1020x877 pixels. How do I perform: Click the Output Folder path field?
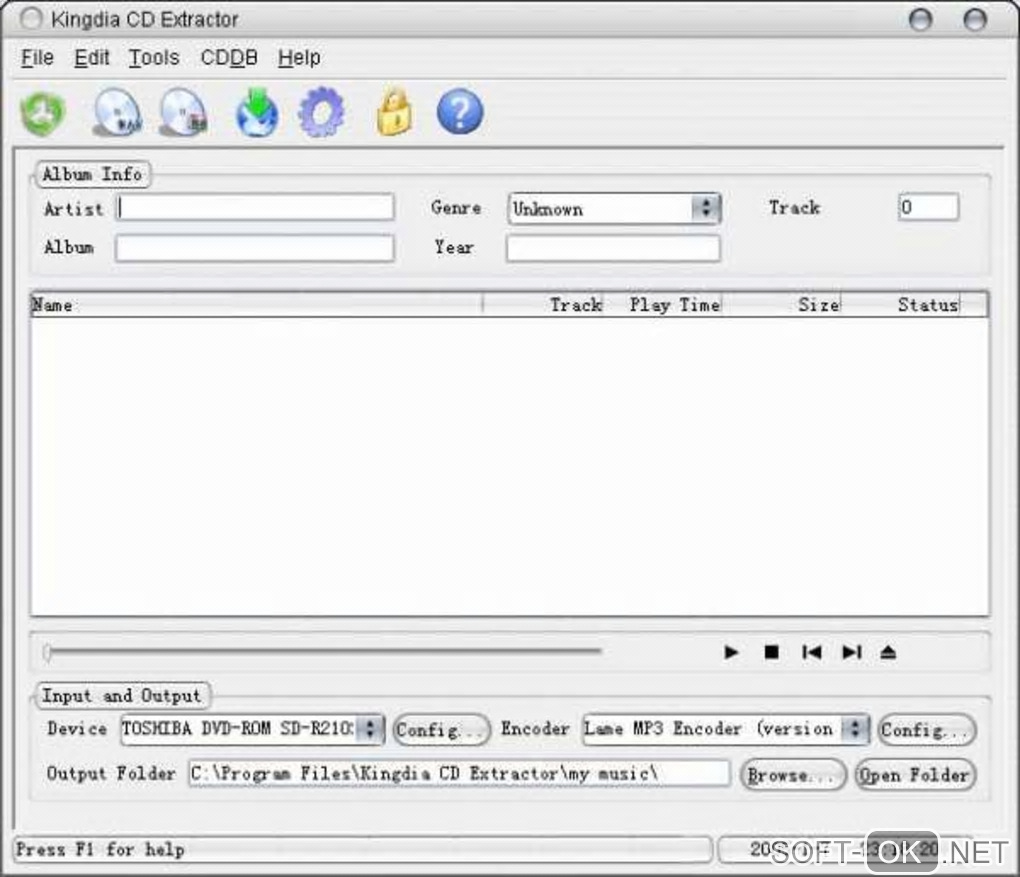[x=459, y=773]
